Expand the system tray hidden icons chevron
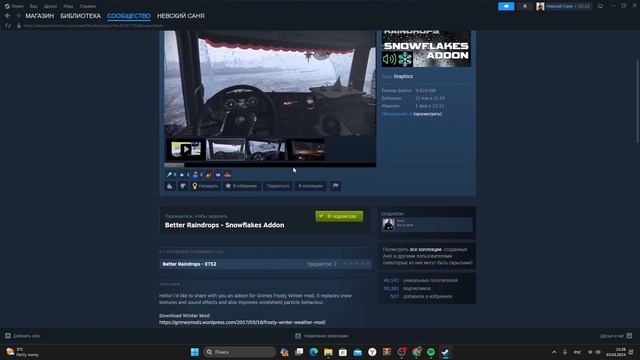 point(554,352)
